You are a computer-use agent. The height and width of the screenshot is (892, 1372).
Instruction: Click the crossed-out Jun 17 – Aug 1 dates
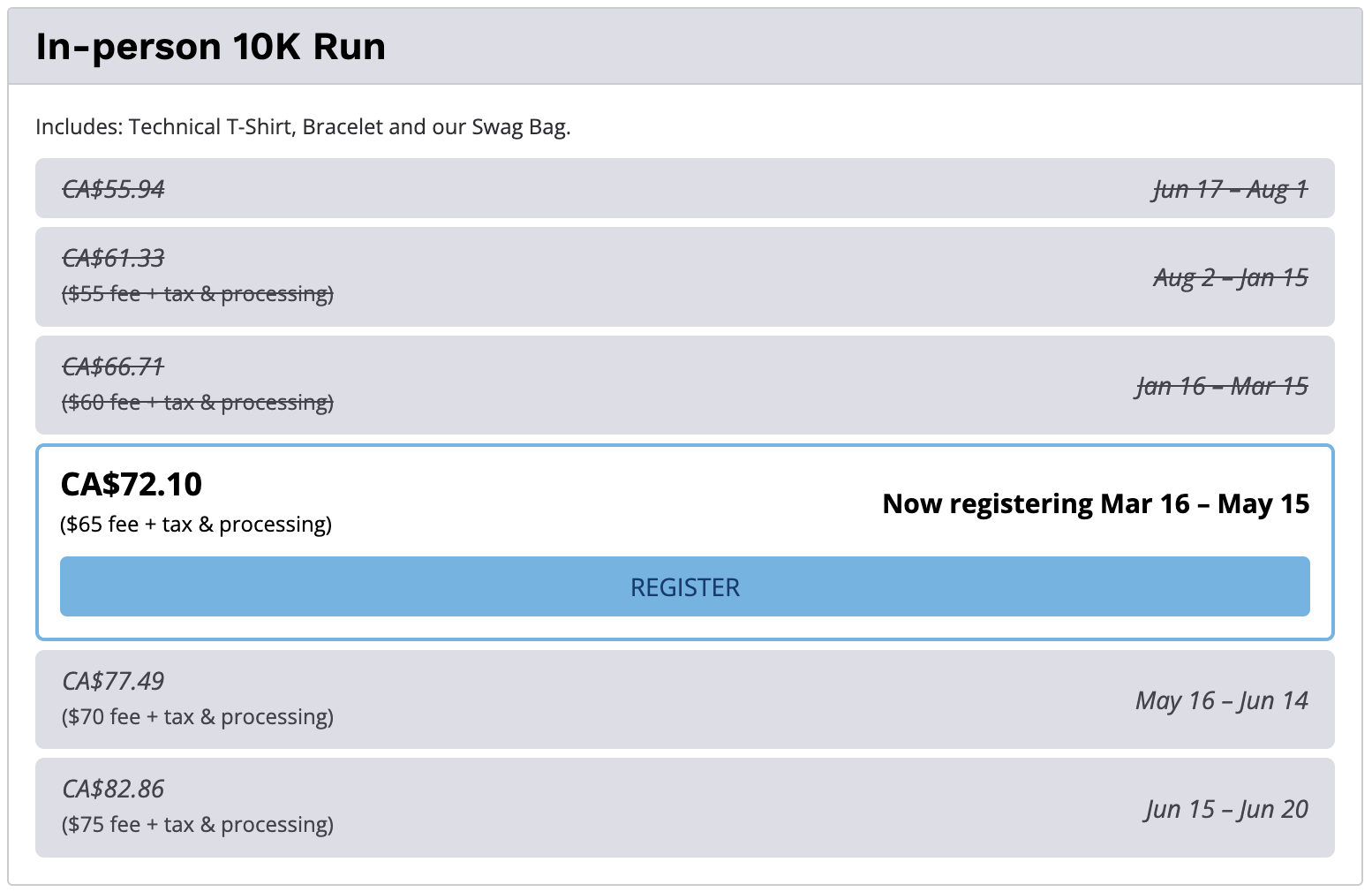point(1230,189)
